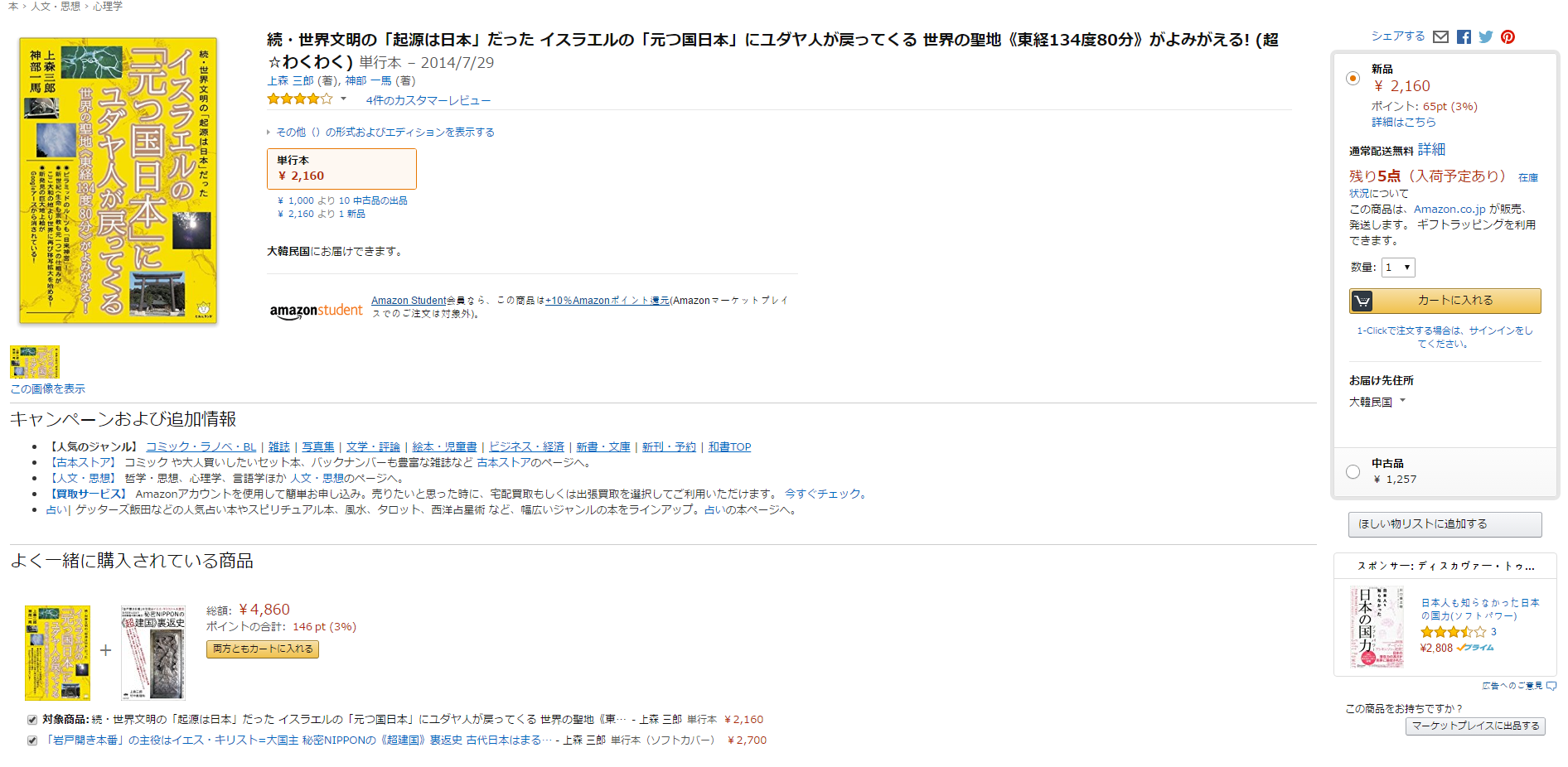Open the 4件のカスタマーレビュー link
This screenshot has width=1568, height=767.
428,100
